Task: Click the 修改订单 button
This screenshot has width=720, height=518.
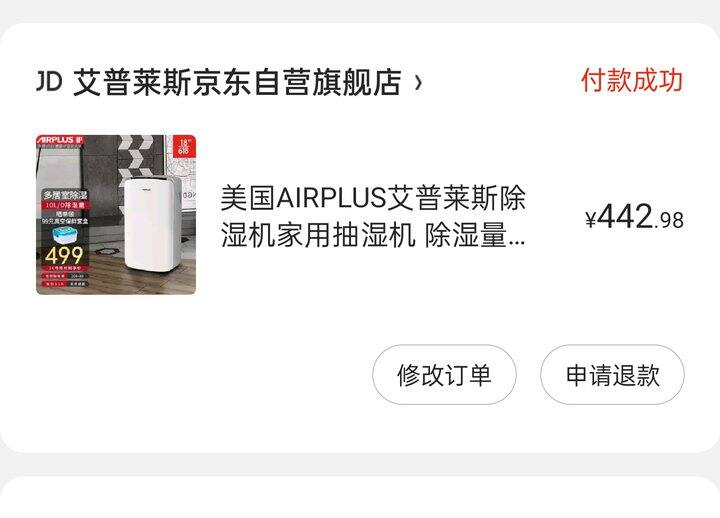Action: point(444,375)
